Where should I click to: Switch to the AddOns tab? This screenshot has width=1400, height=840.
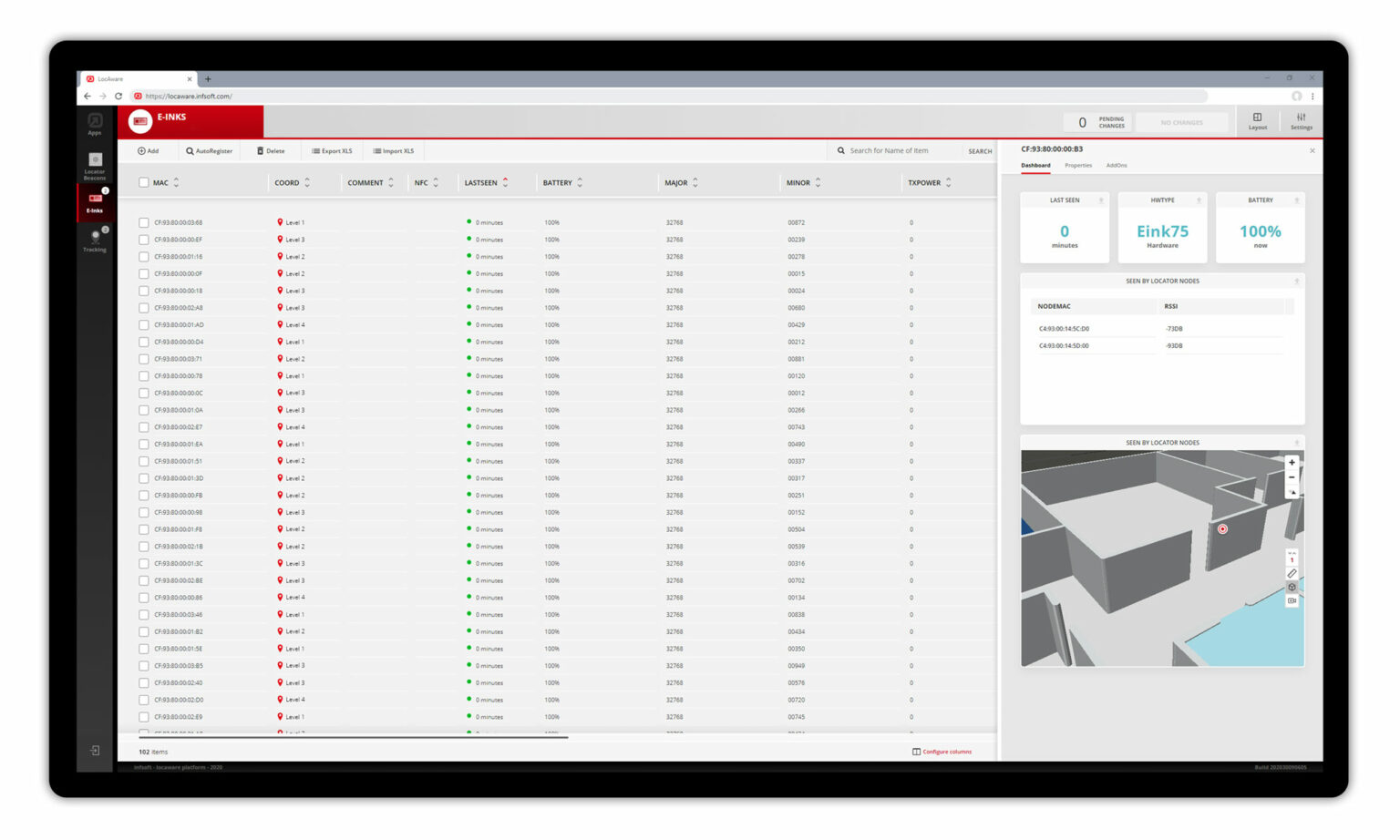point(1117,166)
